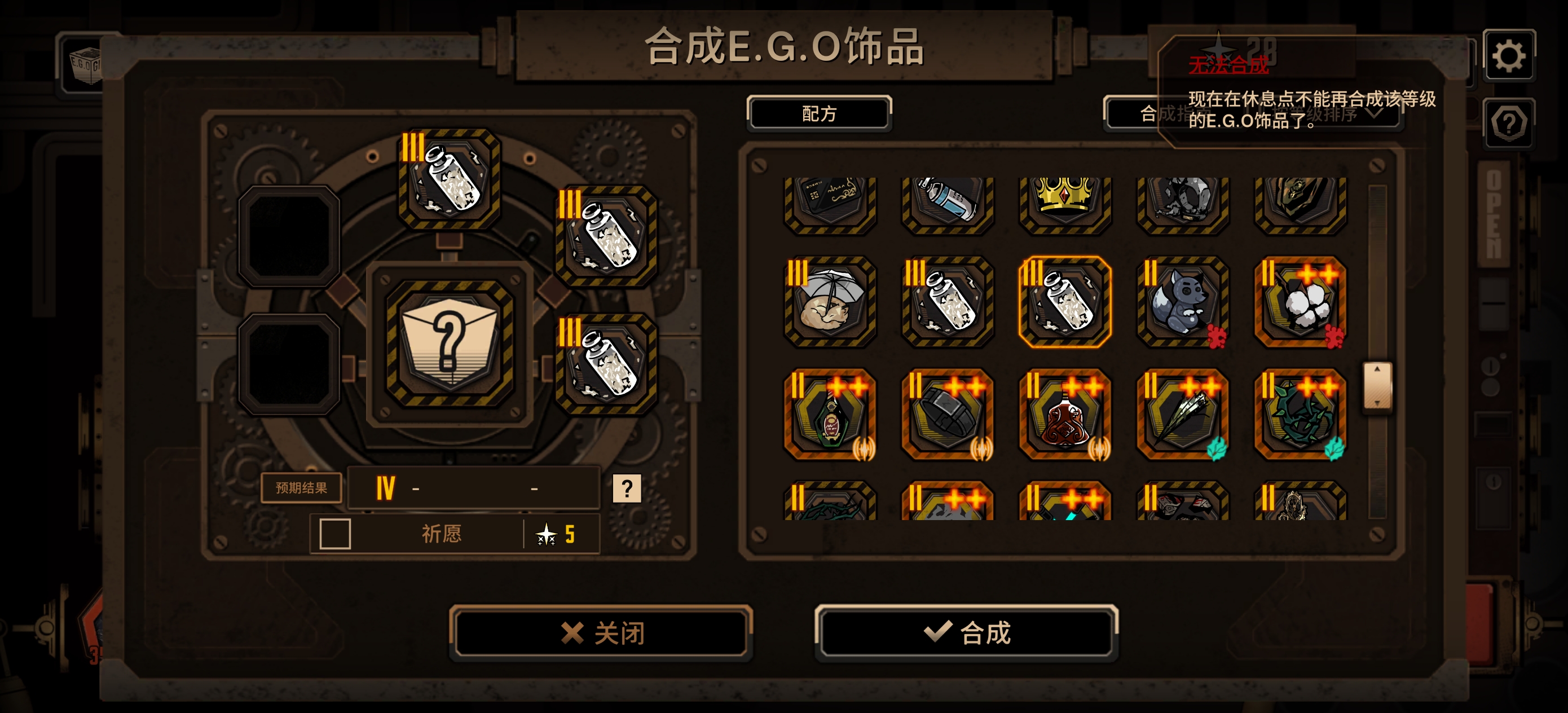This screenshot has height=713, width=1568.
Task: Click the empty upper-left ingredient slot
Action: pyautogui.click(x=289, y=236)
